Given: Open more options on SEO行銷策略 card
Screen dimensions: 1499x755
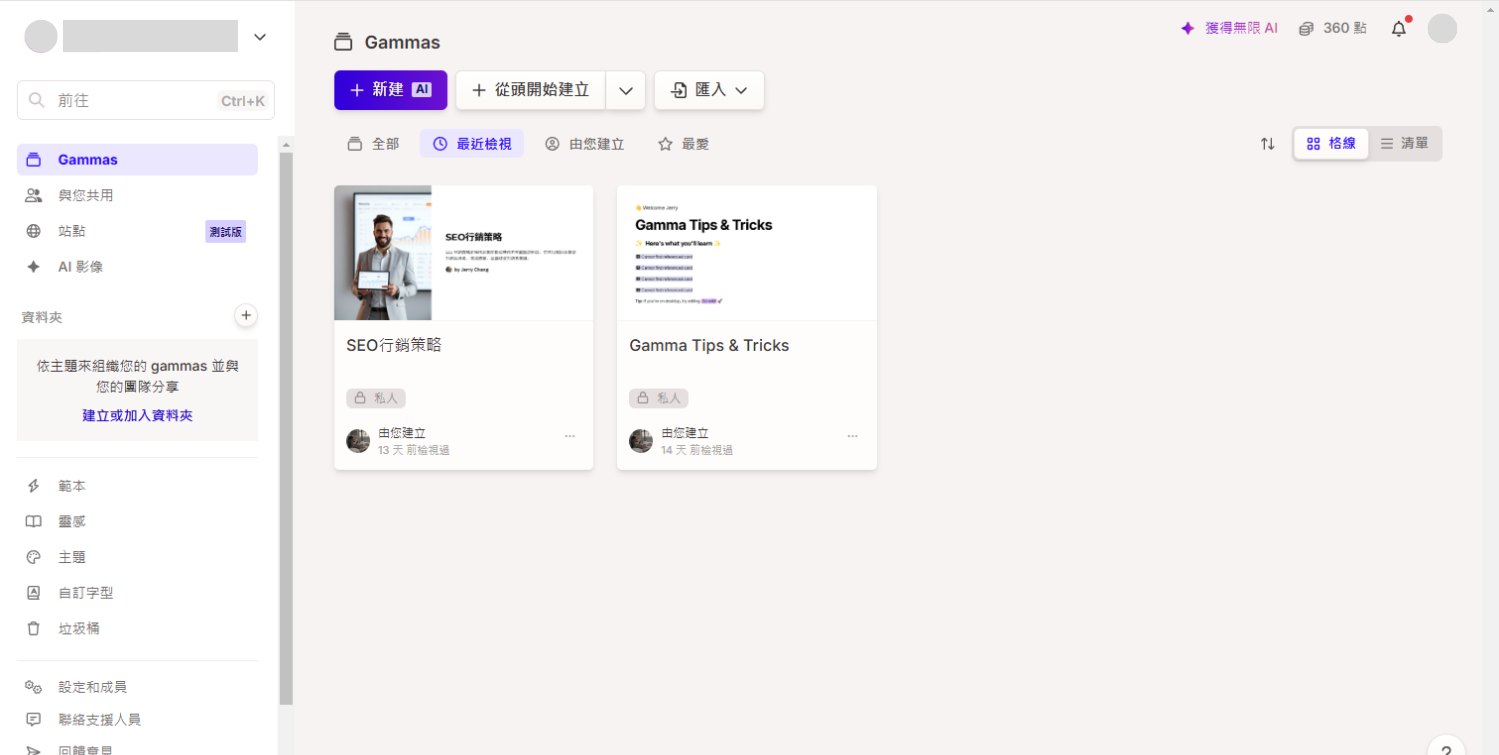Looking at the screenshot, I should [570, 436].
